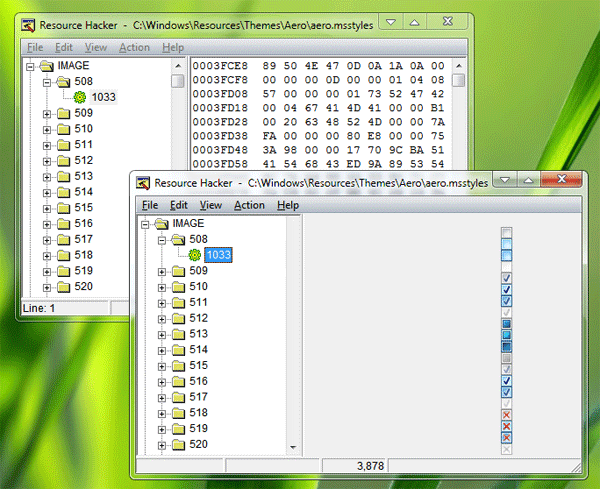
Task: Click folder icon of 512 in front window
Action: [x=178, y=318]
